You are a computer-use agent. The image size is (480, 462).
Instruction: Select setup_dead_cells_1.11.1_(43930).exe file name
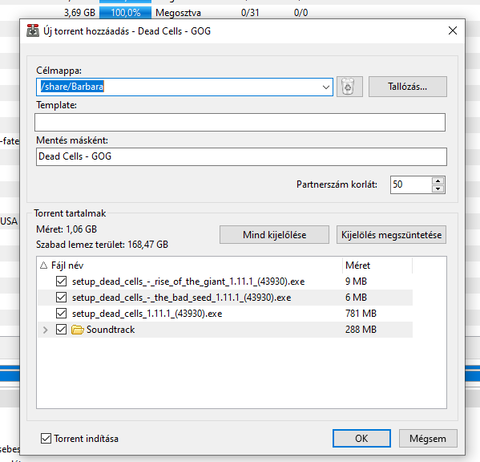point(147,314)
